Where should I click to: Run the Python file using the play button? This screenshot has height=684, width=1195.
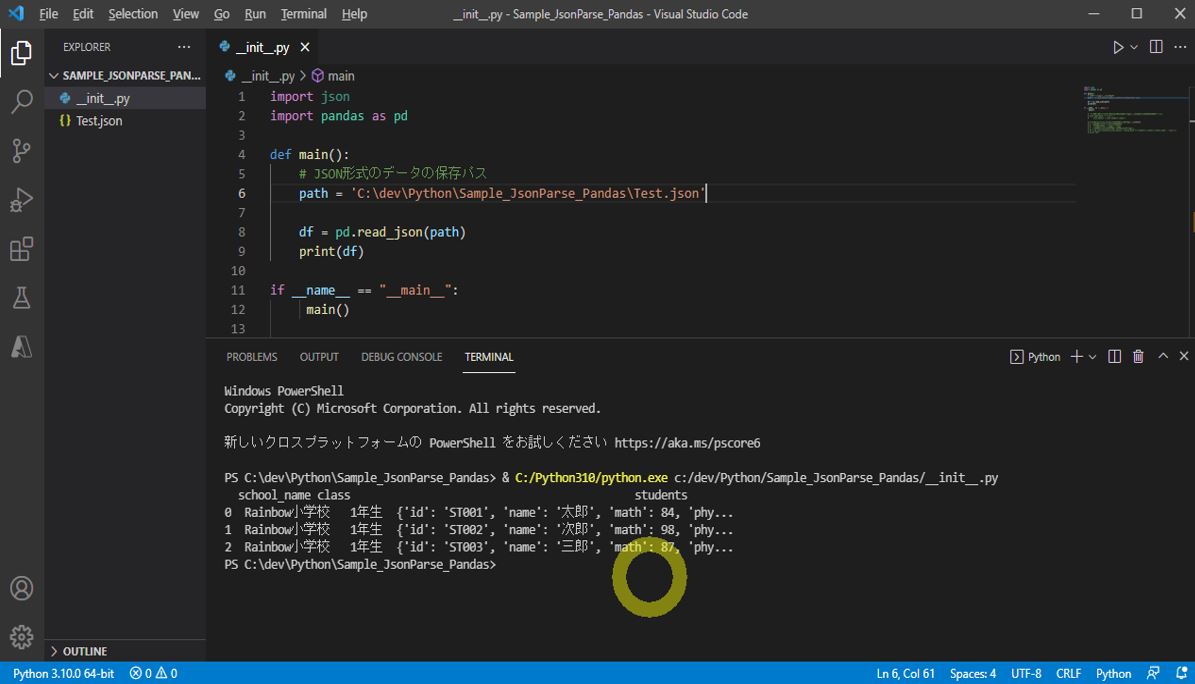[1118, 46]
